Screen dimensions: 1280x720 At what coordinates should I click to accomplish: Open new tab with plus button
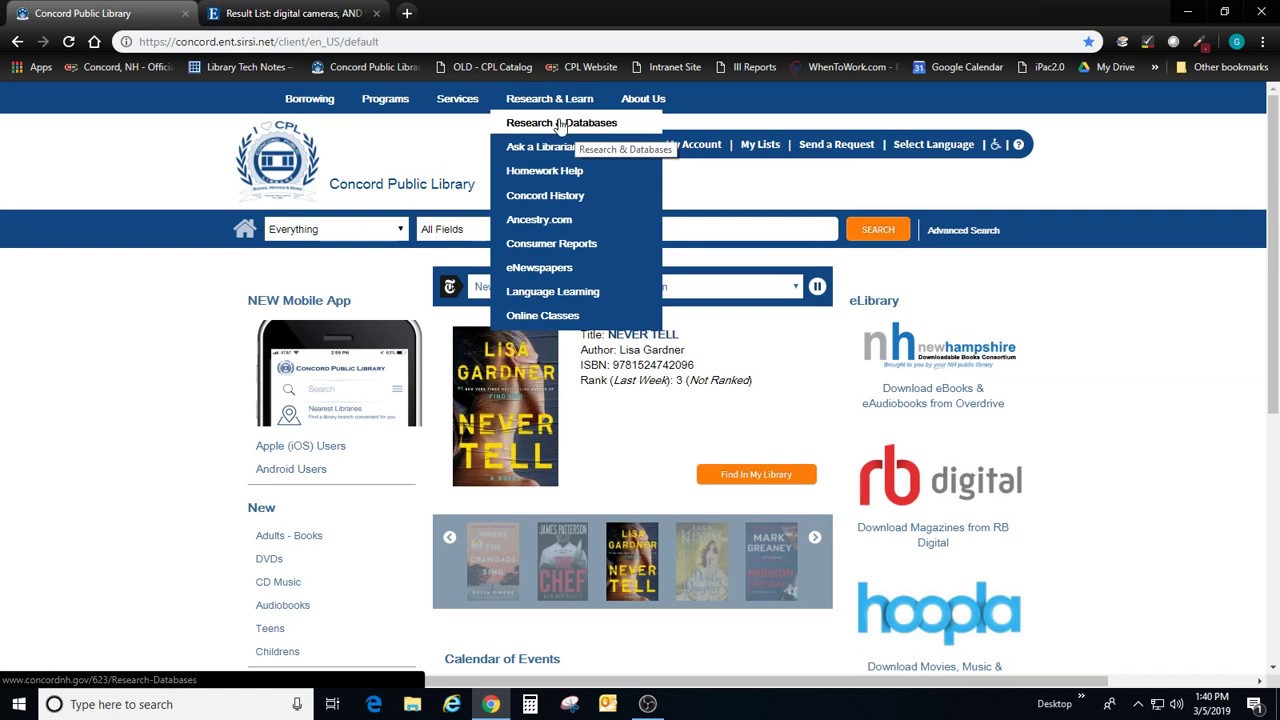407,13
